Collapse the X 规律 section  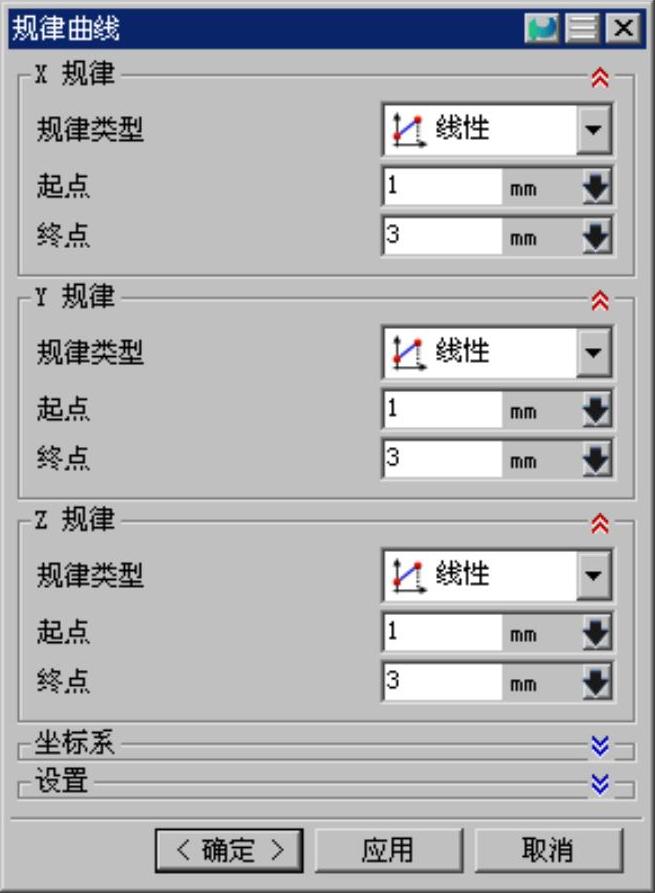(600, 77)
